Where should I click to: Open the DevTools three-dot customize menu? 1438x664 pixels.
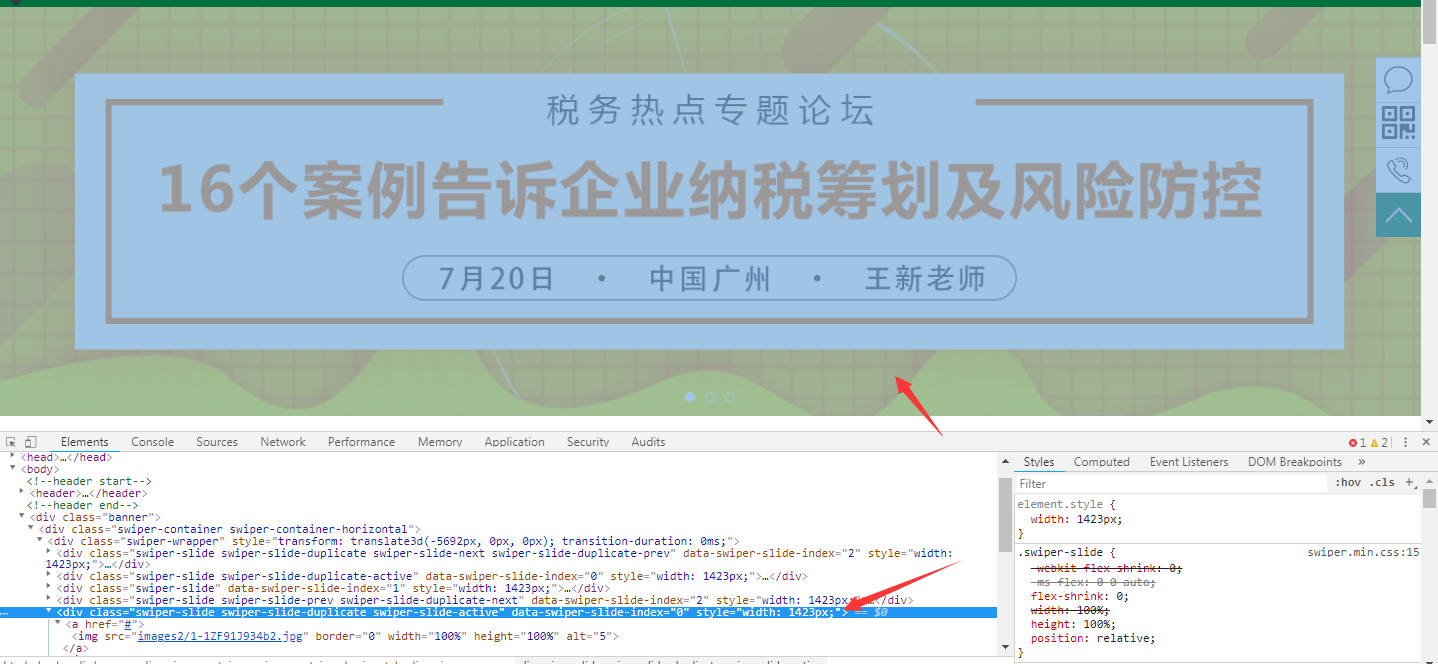click(1405, 441)
